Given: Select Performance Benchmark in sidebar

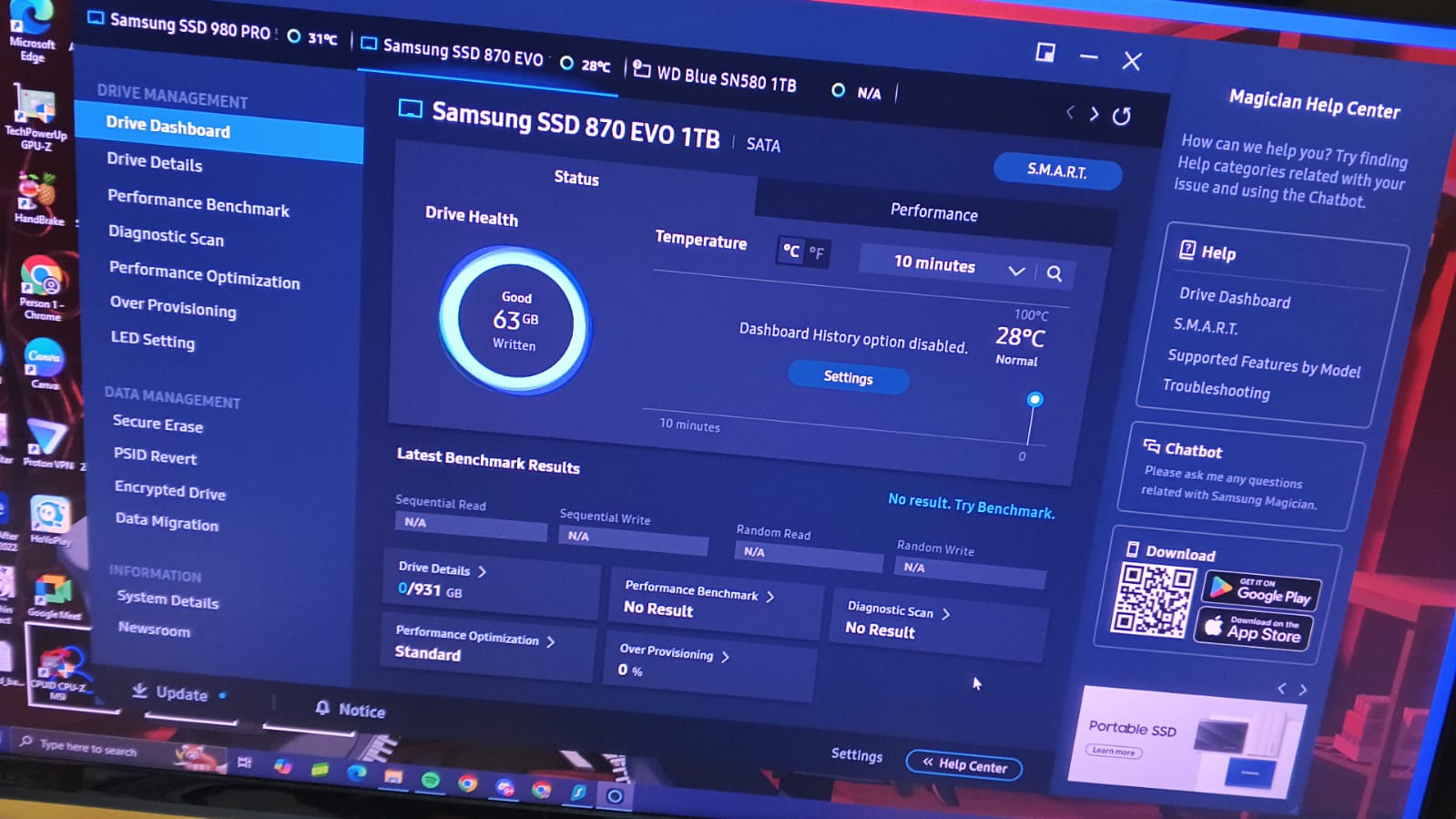Looking at the screenshot, I should 198,204.
